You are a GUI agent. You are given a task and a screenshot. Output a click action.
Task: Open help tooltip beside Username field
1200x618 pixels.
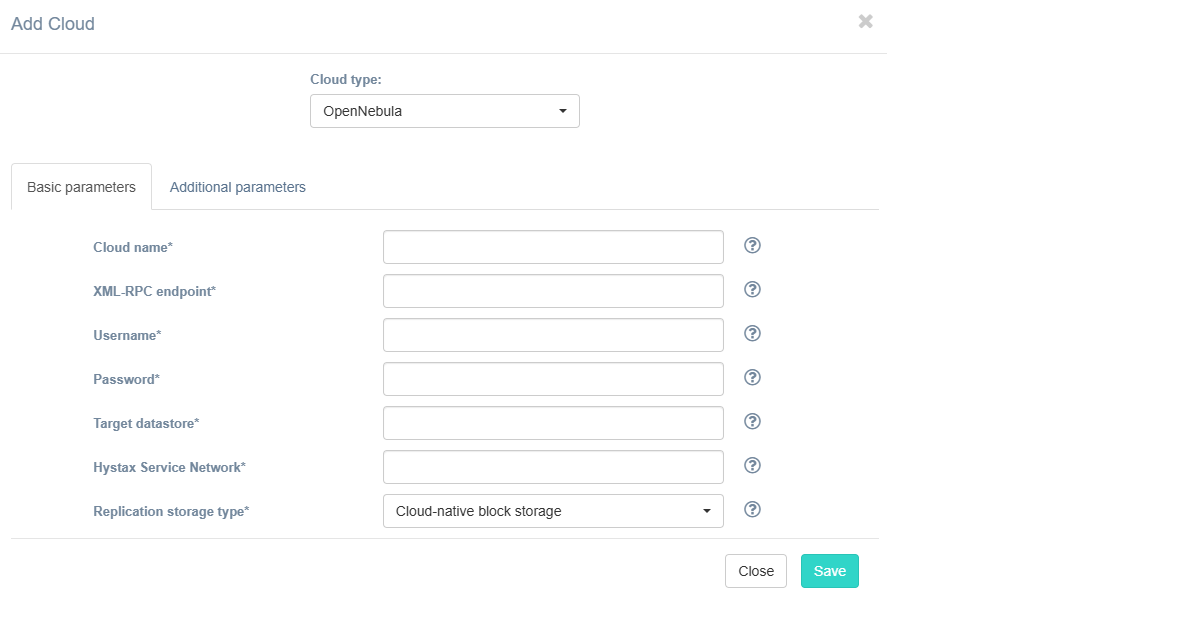click(753, 334)
